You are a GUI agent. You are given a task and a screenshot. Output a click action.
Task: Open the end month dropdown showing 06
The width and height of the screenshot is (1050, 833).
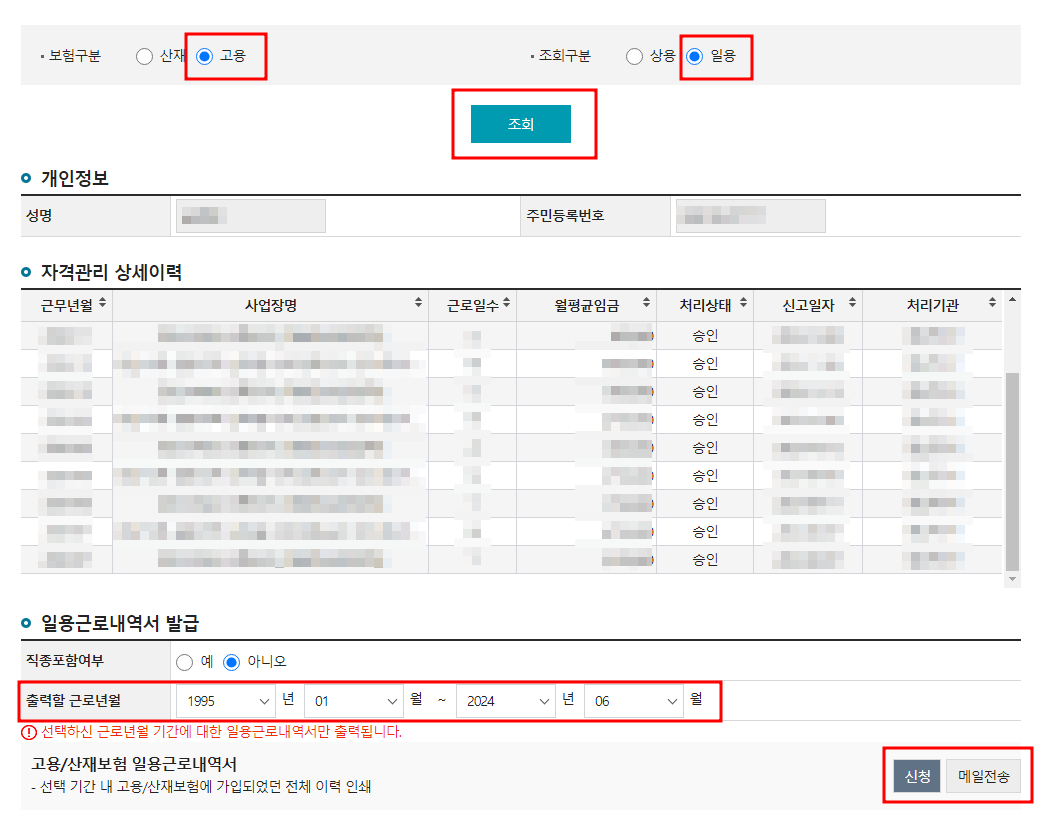[633, 700]
